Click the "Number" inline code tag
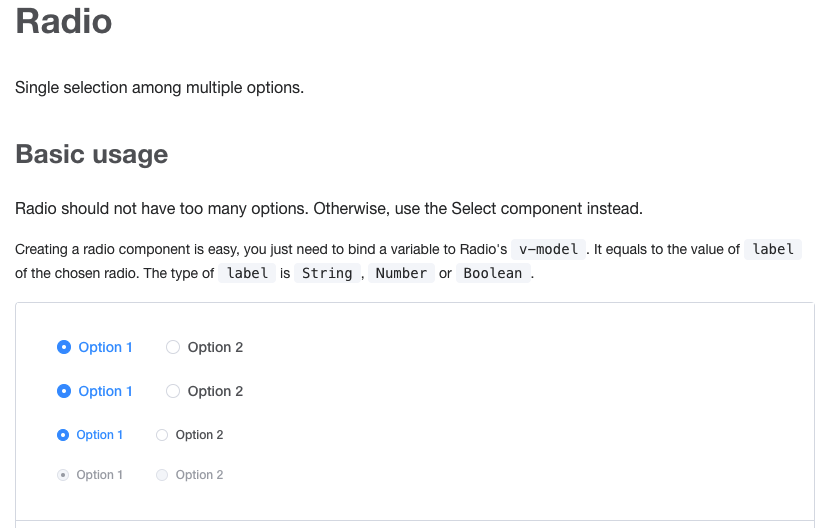This screenshot has width=839, height=528. [x=401, y=273]
